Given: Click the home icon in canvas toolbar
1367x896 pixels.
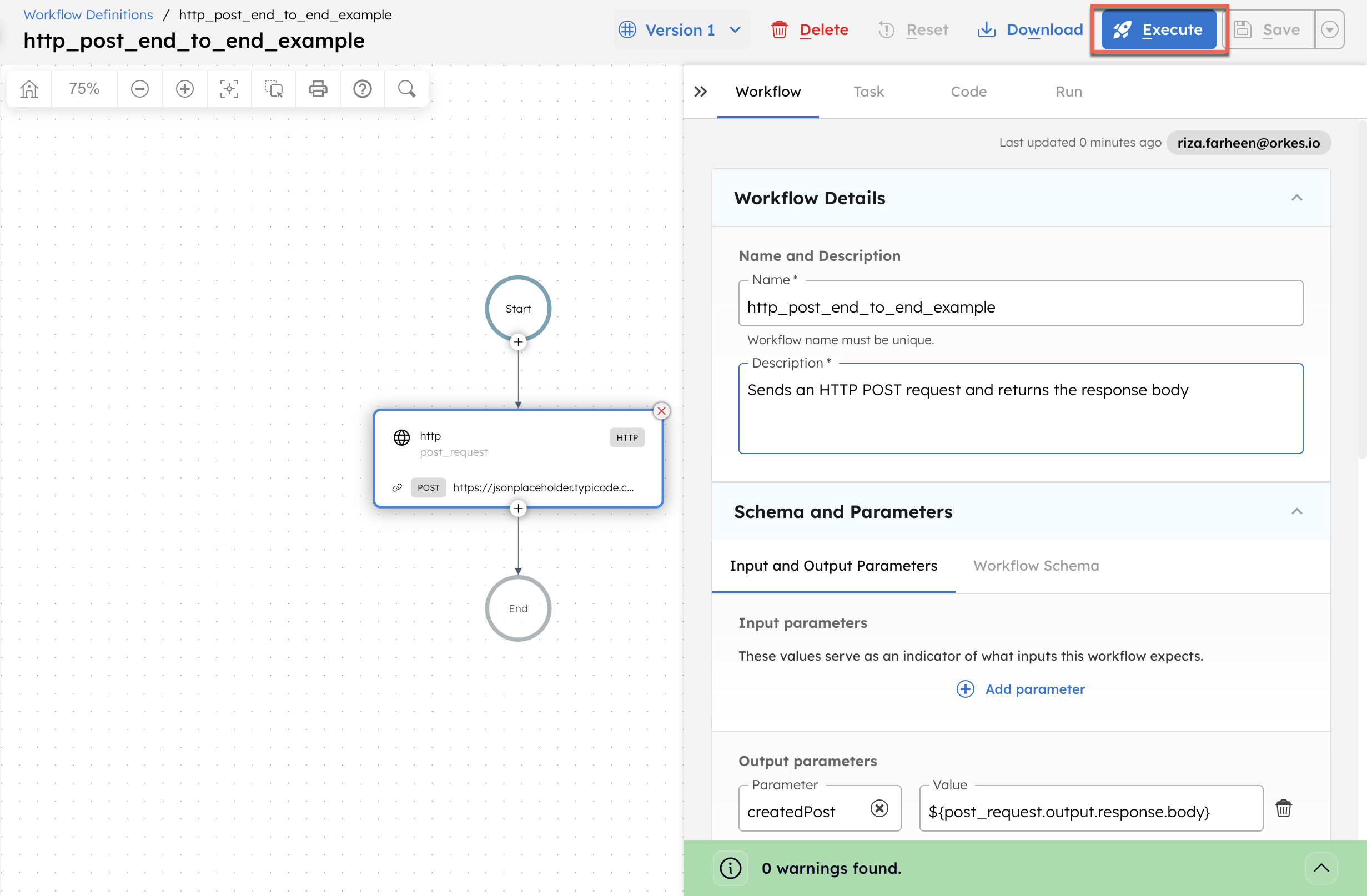Looking at the screenshot, I should tap(28, 88).
